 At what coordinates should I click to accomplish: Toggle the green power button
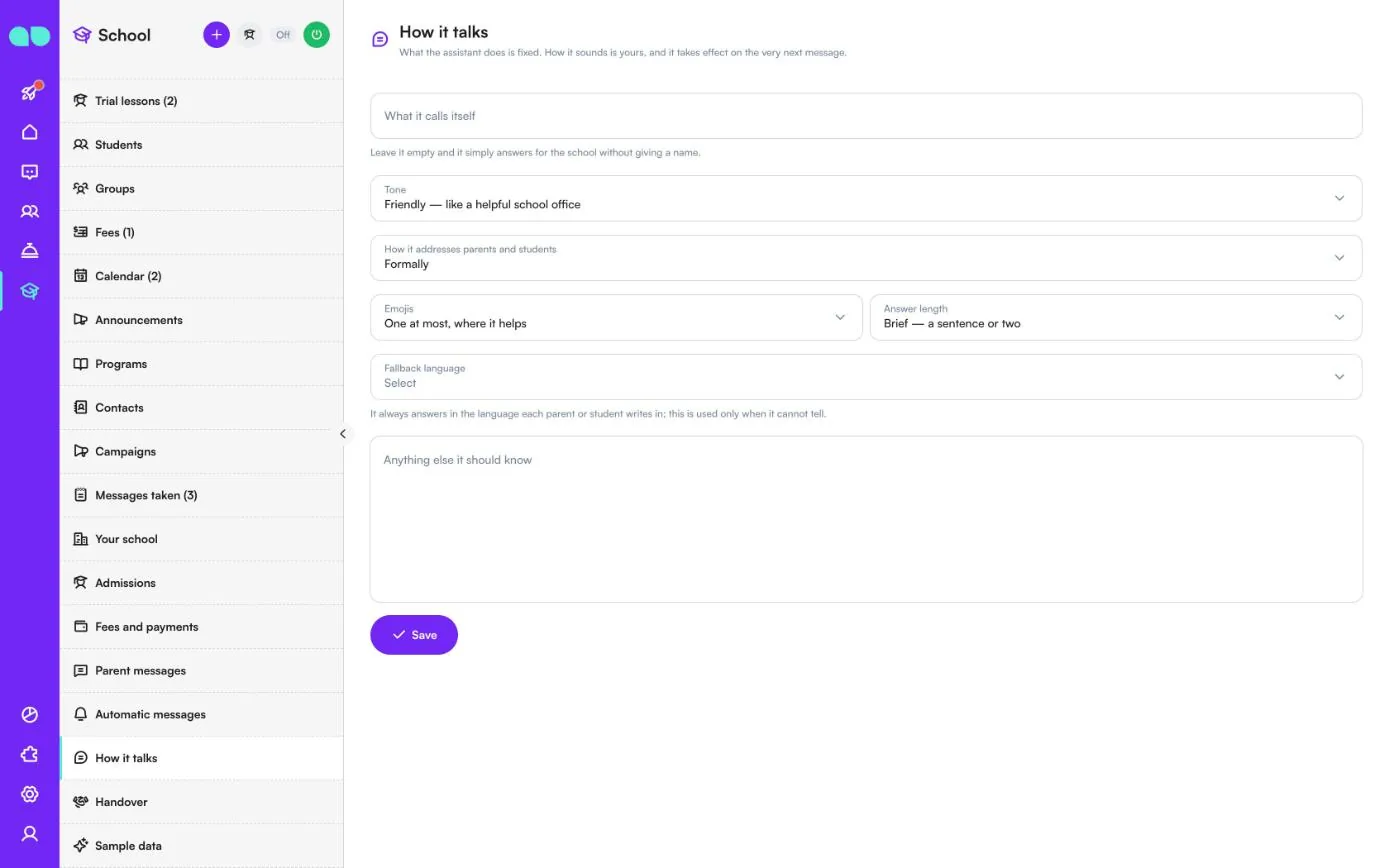click(316, 35)
